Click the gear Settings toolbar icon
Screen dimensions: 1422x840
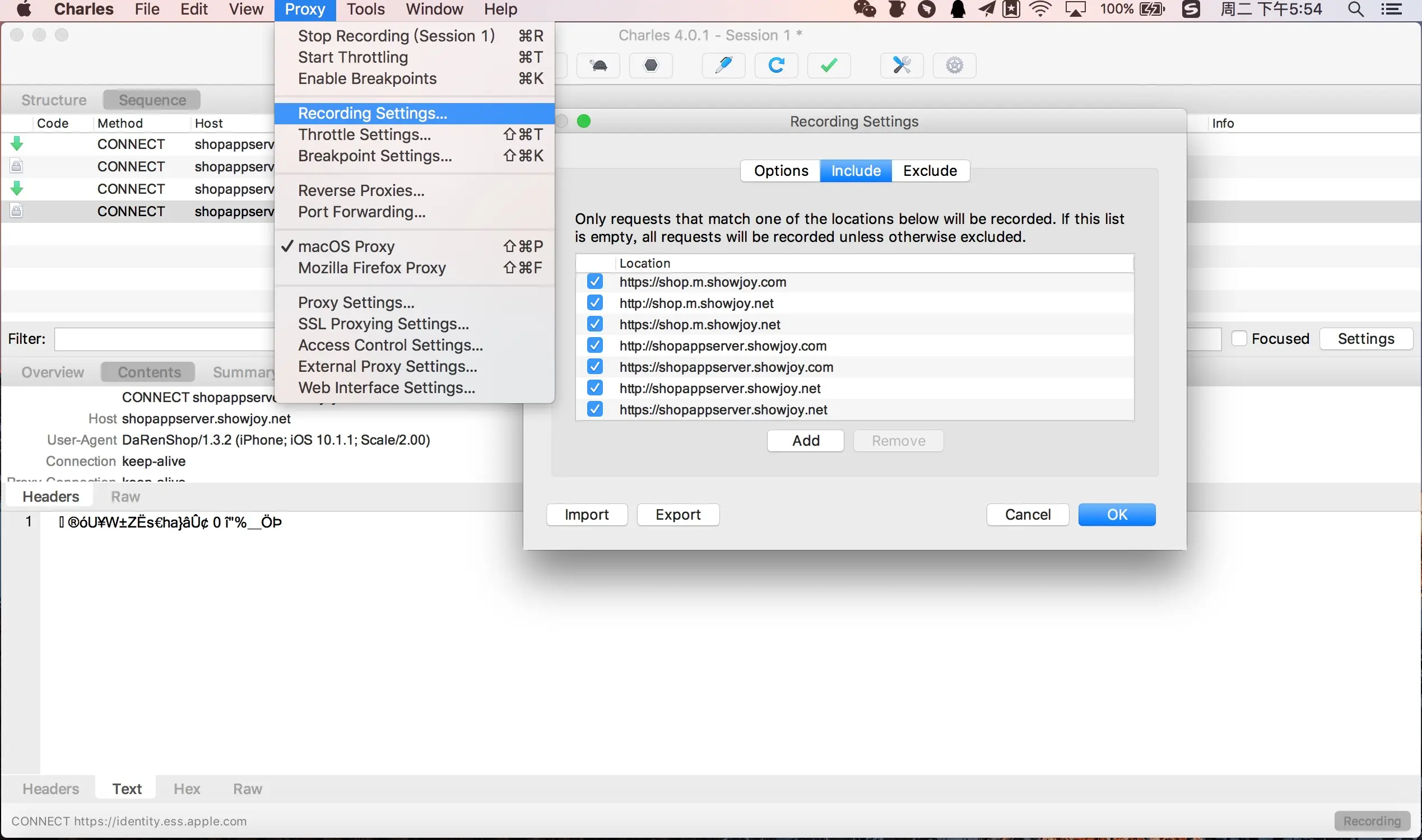coord(954,66)
